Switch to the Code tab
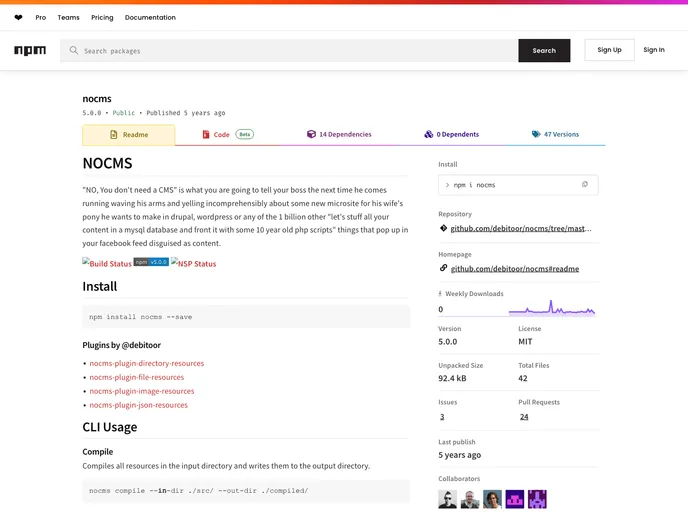Image resolution: width=688 pixels, height=512 pixels. [x=228, y=134]
